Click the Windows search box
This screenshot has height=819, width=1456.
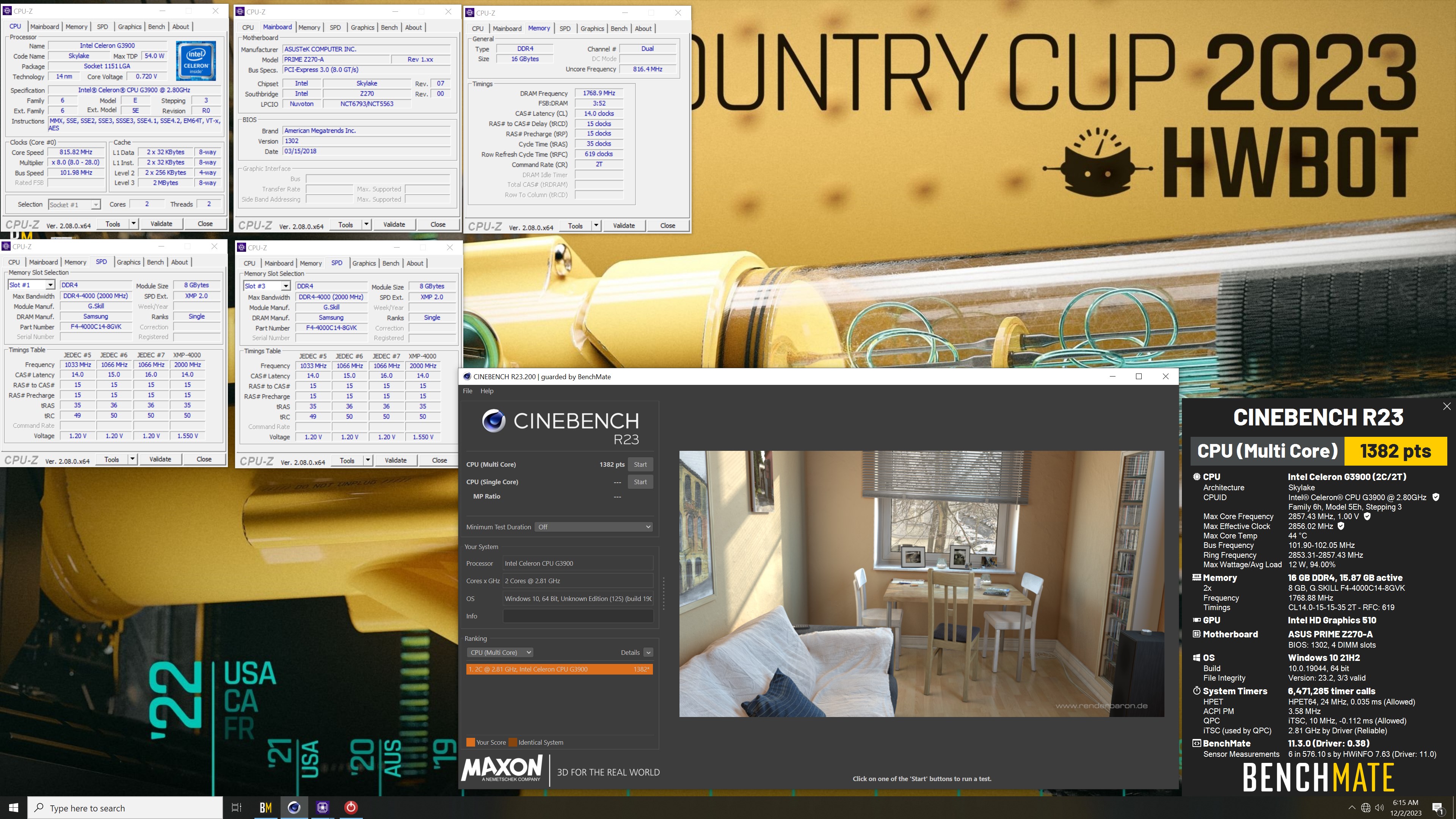[126, 808]
